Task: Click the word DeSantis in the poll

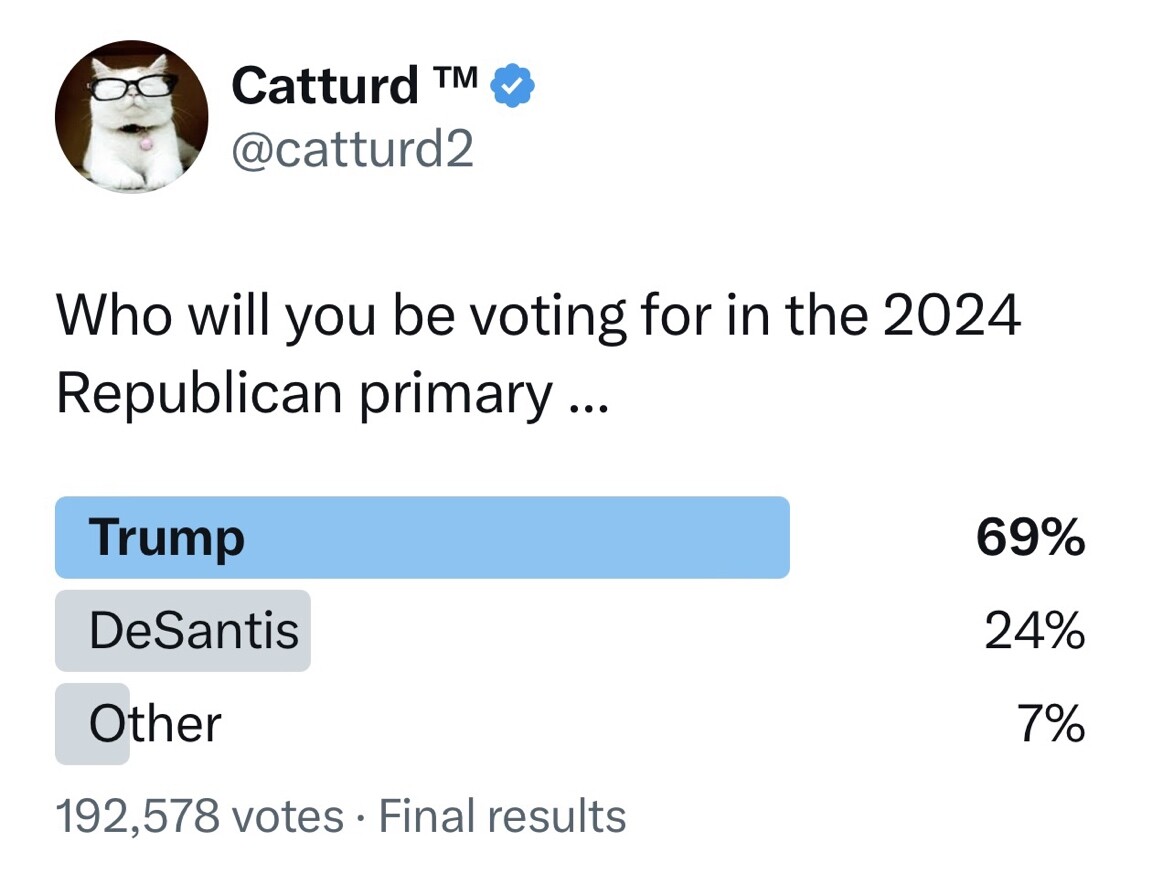Action: (194, 631)
